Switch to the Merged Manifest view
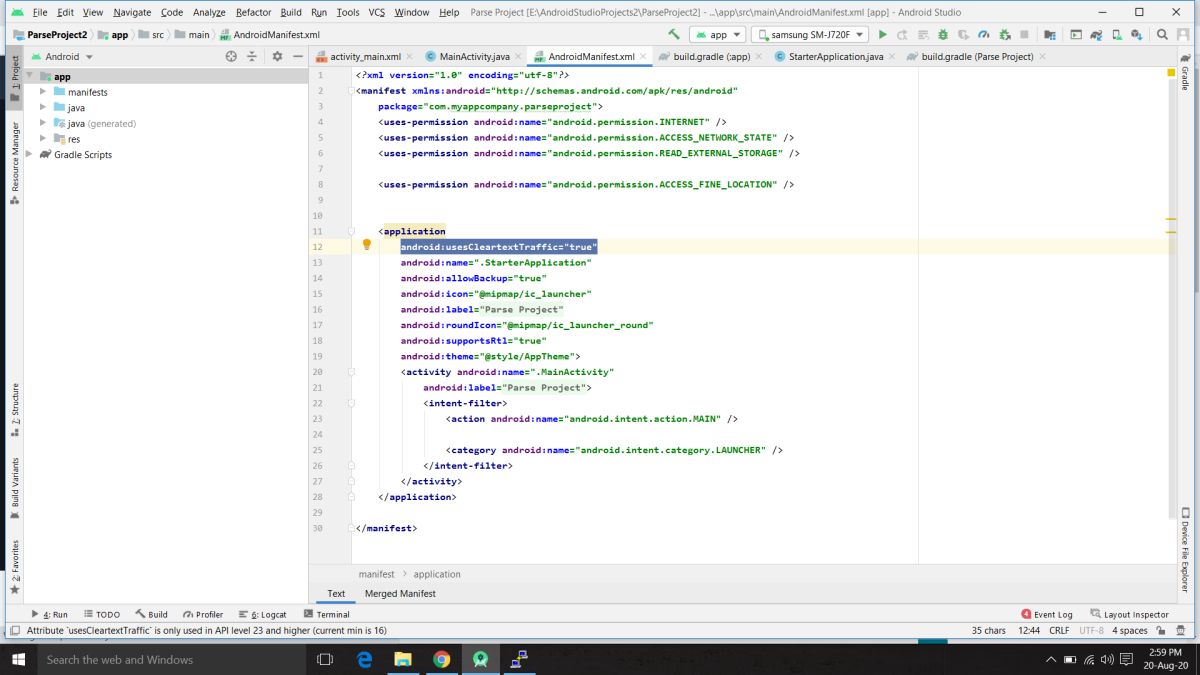 click(400, 594)
